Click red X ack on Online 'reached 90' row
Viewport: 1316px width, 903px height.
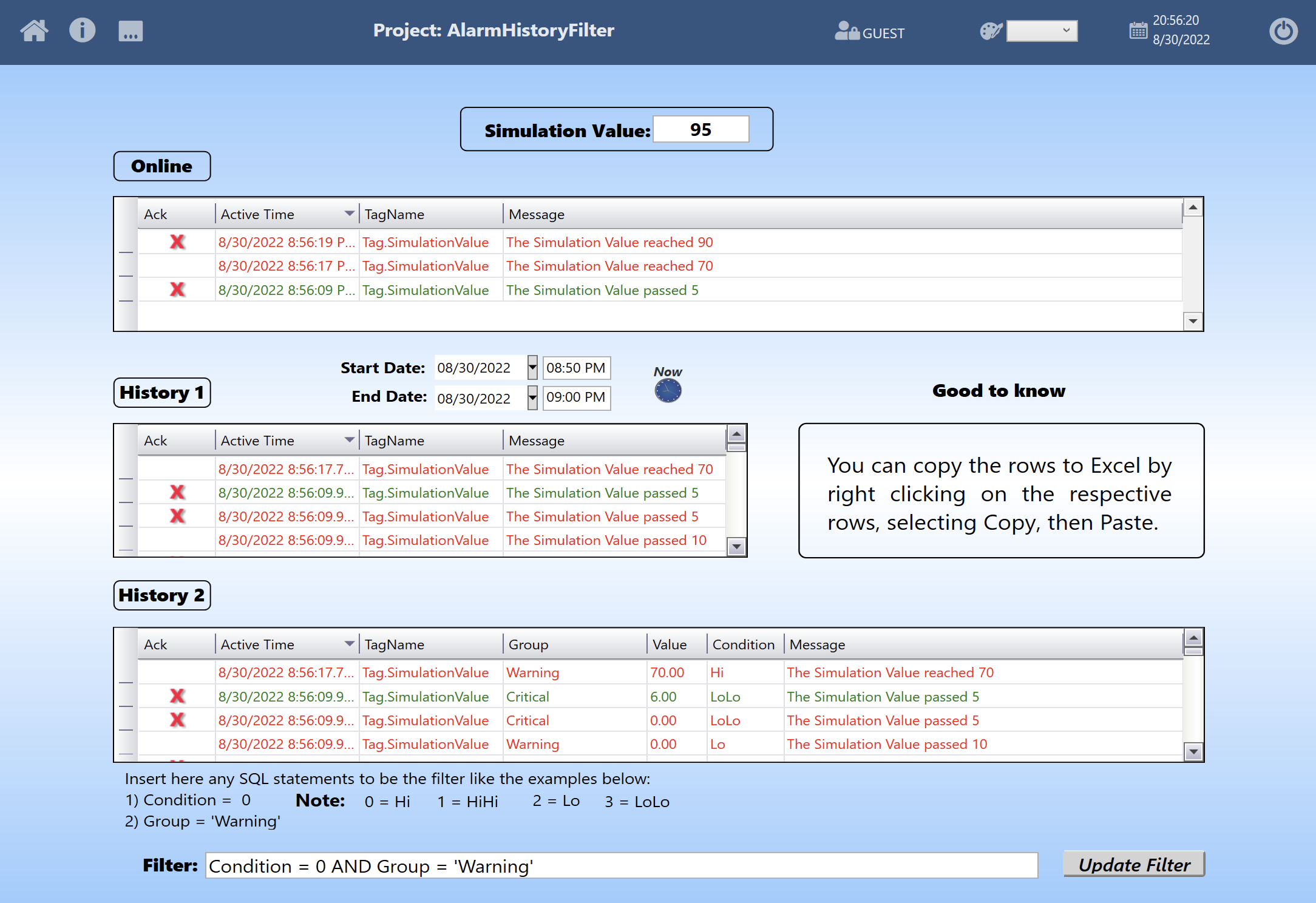177,242
